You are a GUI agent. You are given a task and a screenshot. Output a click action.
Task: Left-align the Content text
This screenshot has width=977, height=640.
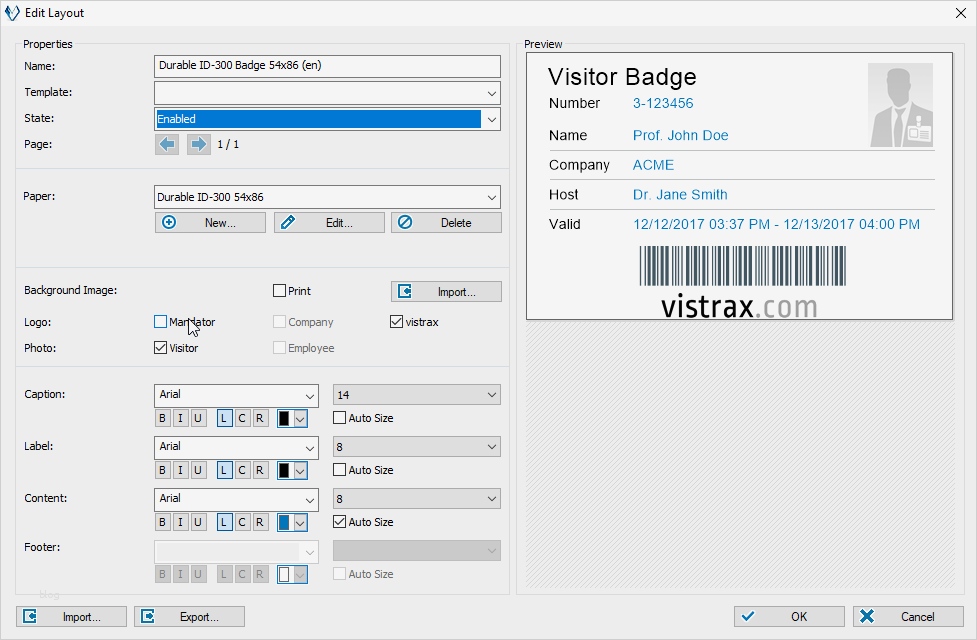point(224,522)
